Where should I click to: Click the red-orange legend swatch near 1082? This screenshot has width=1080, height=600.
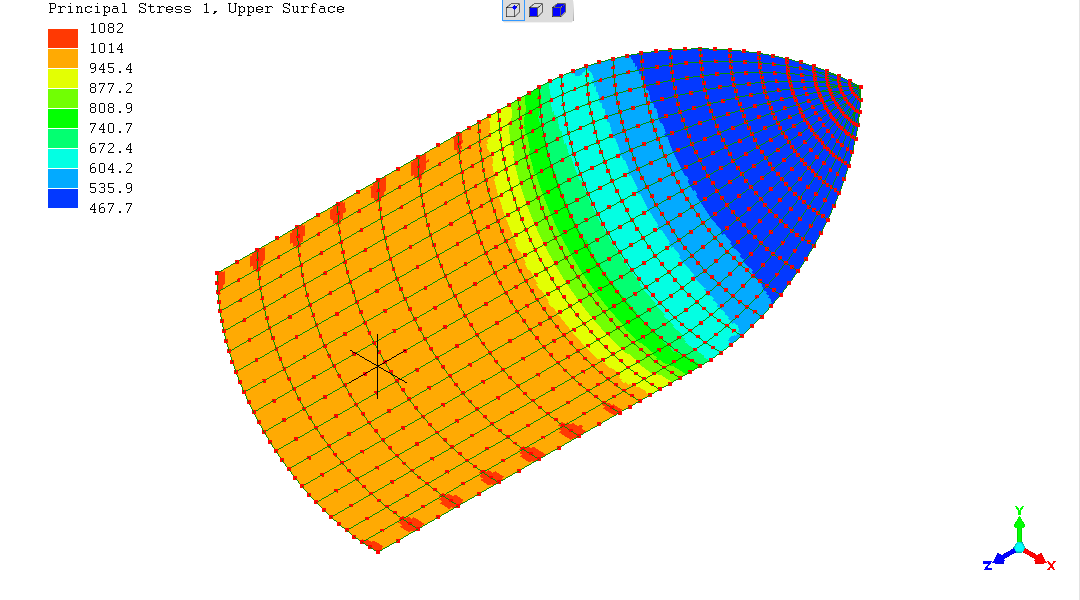click(63, 38)
